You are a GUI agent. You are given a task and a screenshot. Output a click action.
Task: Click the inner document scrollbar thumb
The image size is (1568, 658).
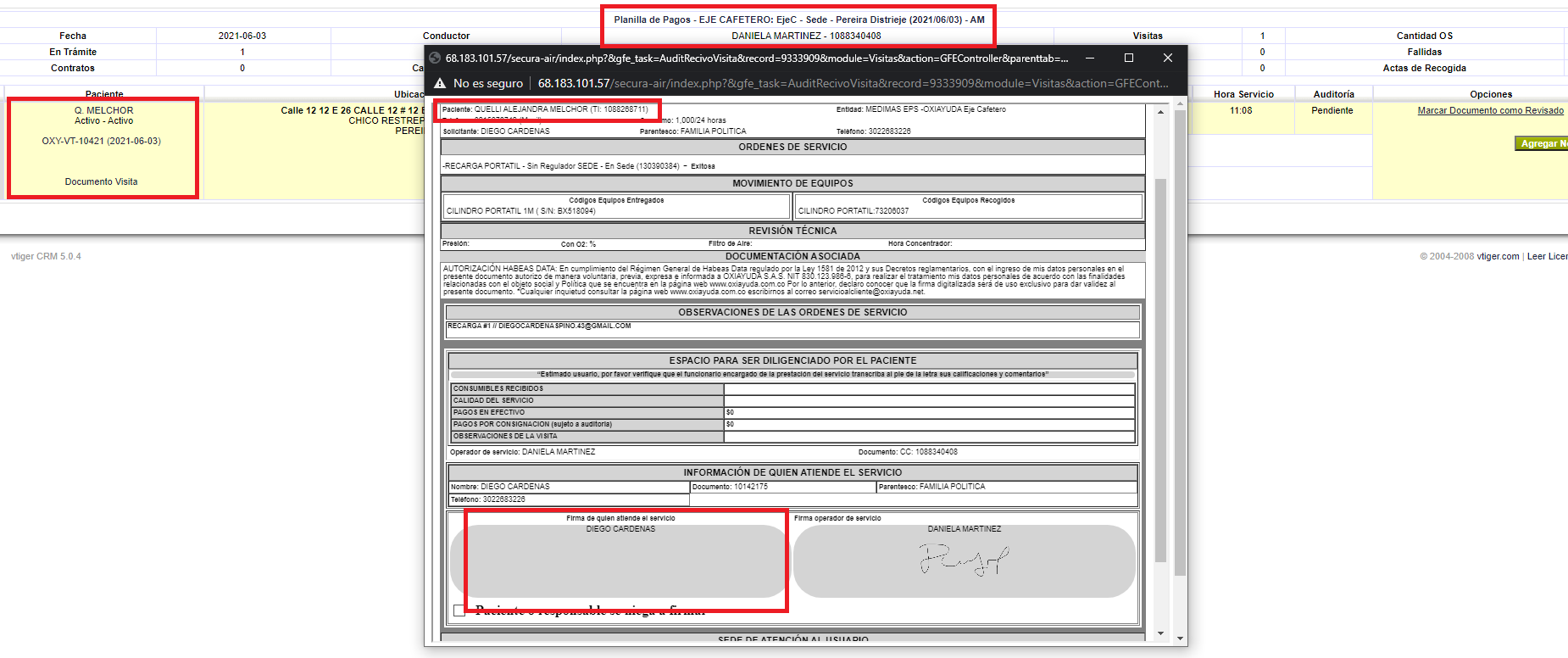[1160, 370]
